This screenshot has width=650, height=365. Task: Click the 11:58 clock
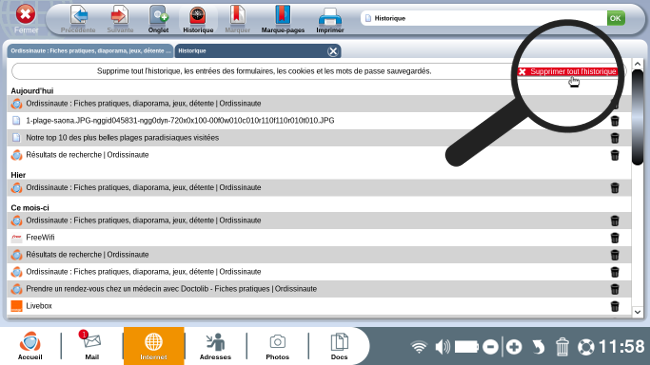pyautogui.click(x=621, y=347)
